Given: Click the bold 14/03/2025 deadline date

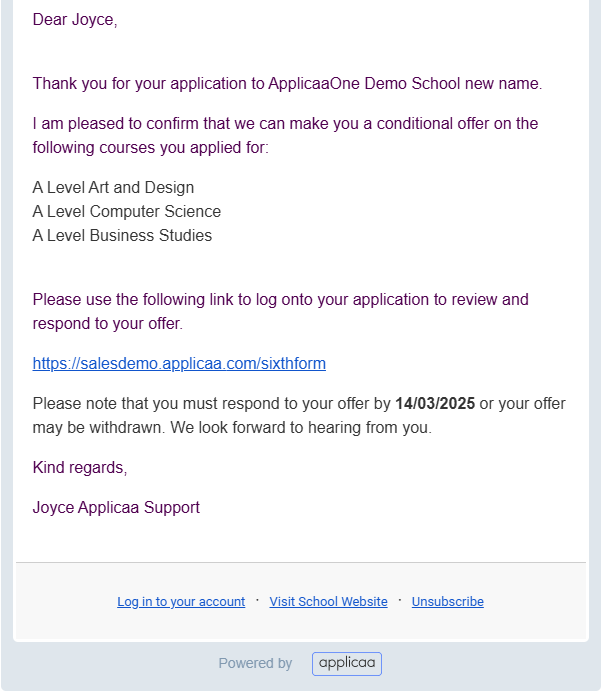Looking at the screenshot, I should (x=435, y=403).
